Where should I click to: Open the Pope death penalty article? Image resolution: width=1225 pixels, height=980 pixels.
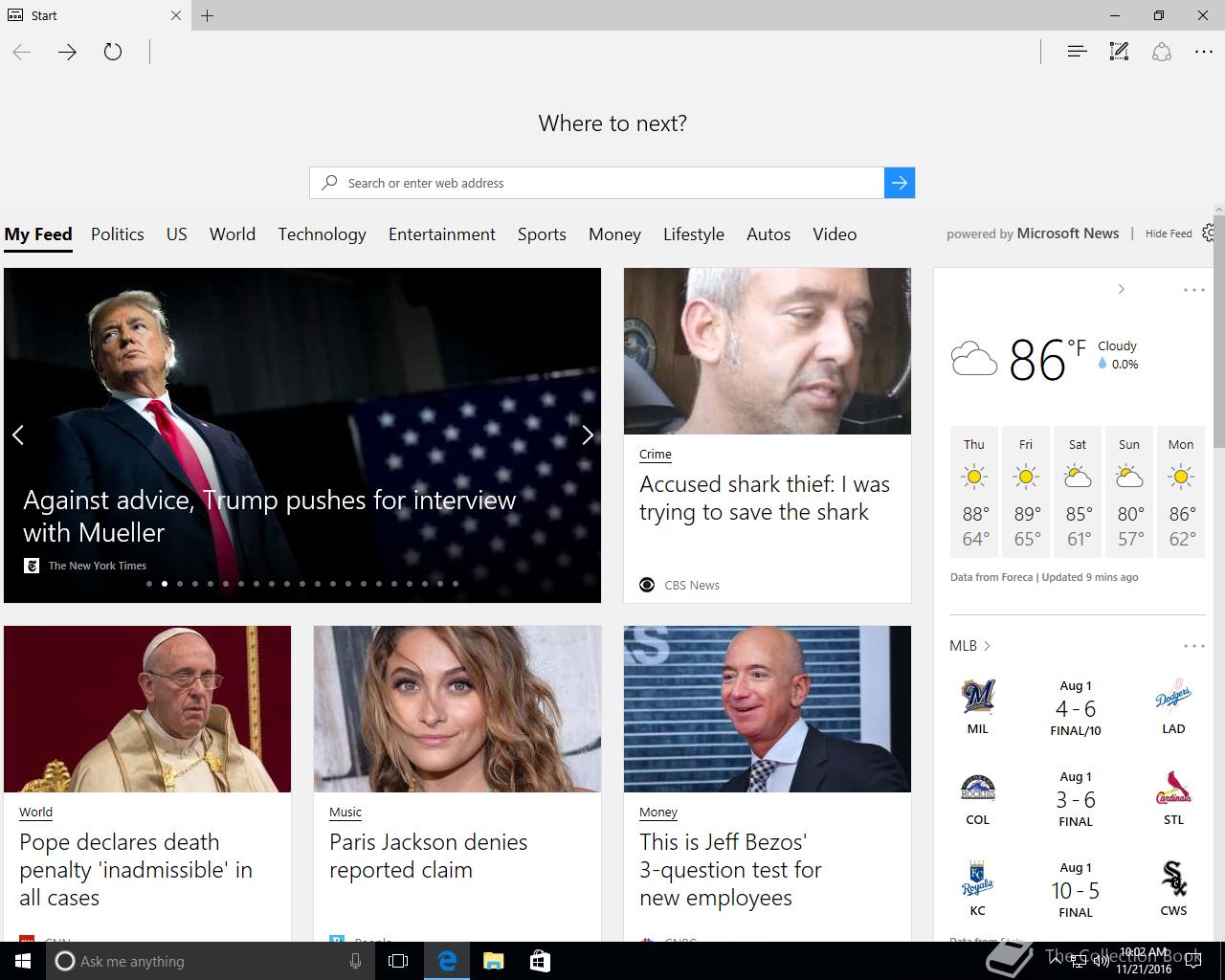136,870
